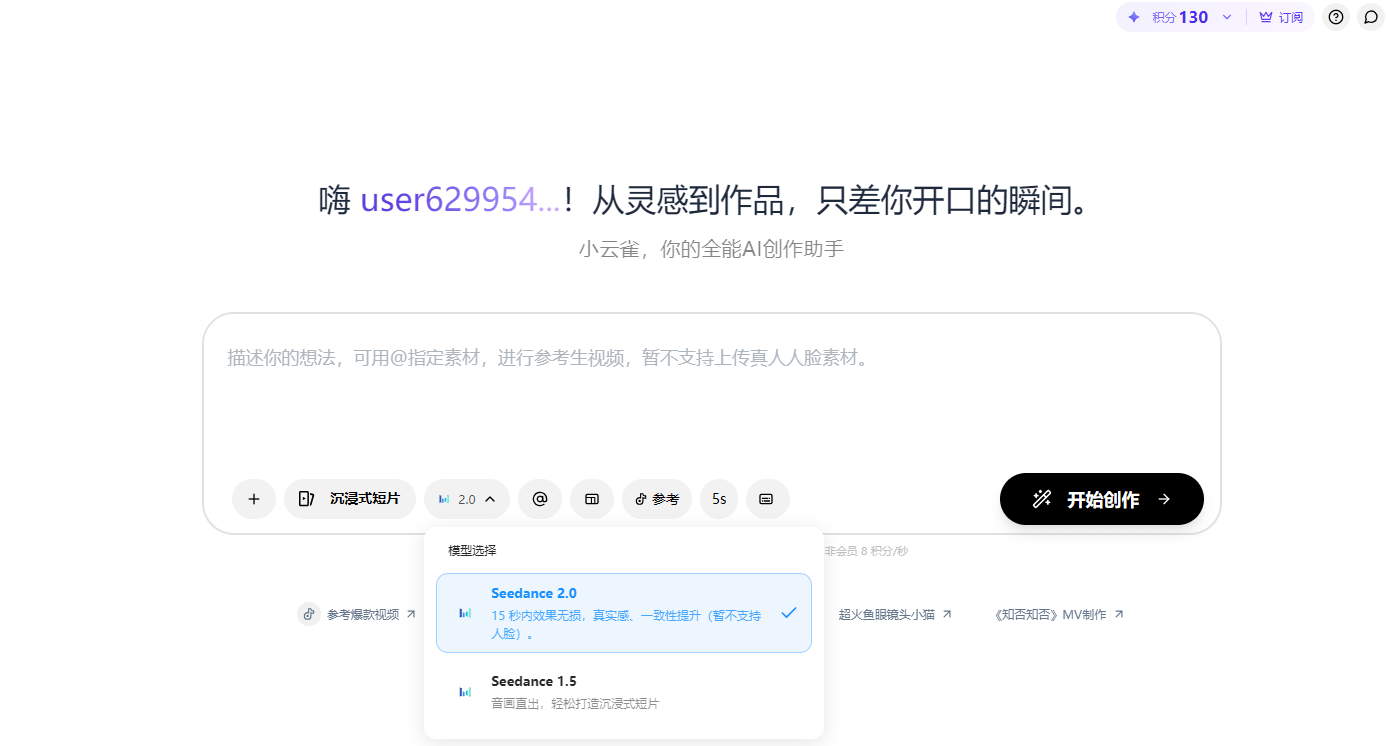Collapse the model version 2.0 dropdown

pyautogui.click(x=466, y=498)
